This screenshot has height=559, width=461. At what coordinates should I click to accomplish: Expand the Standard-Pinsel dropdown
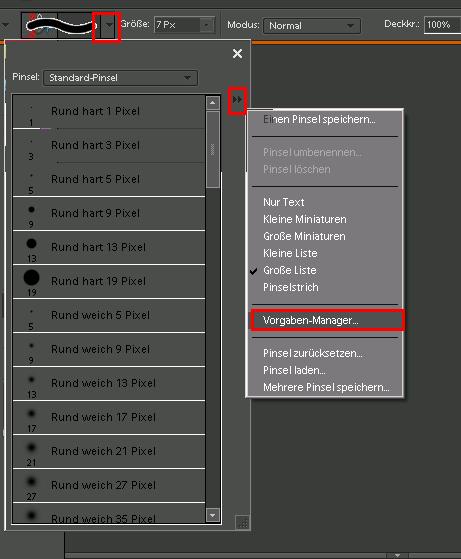click(120, 78)
